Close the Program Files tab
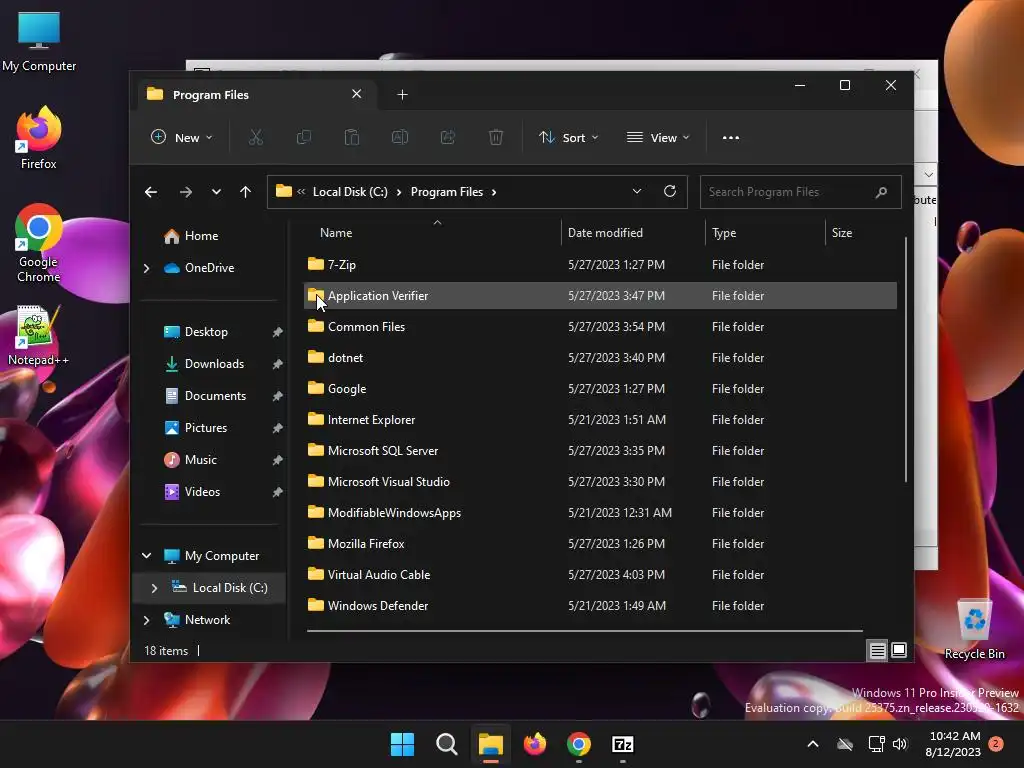 pos(357,94)
